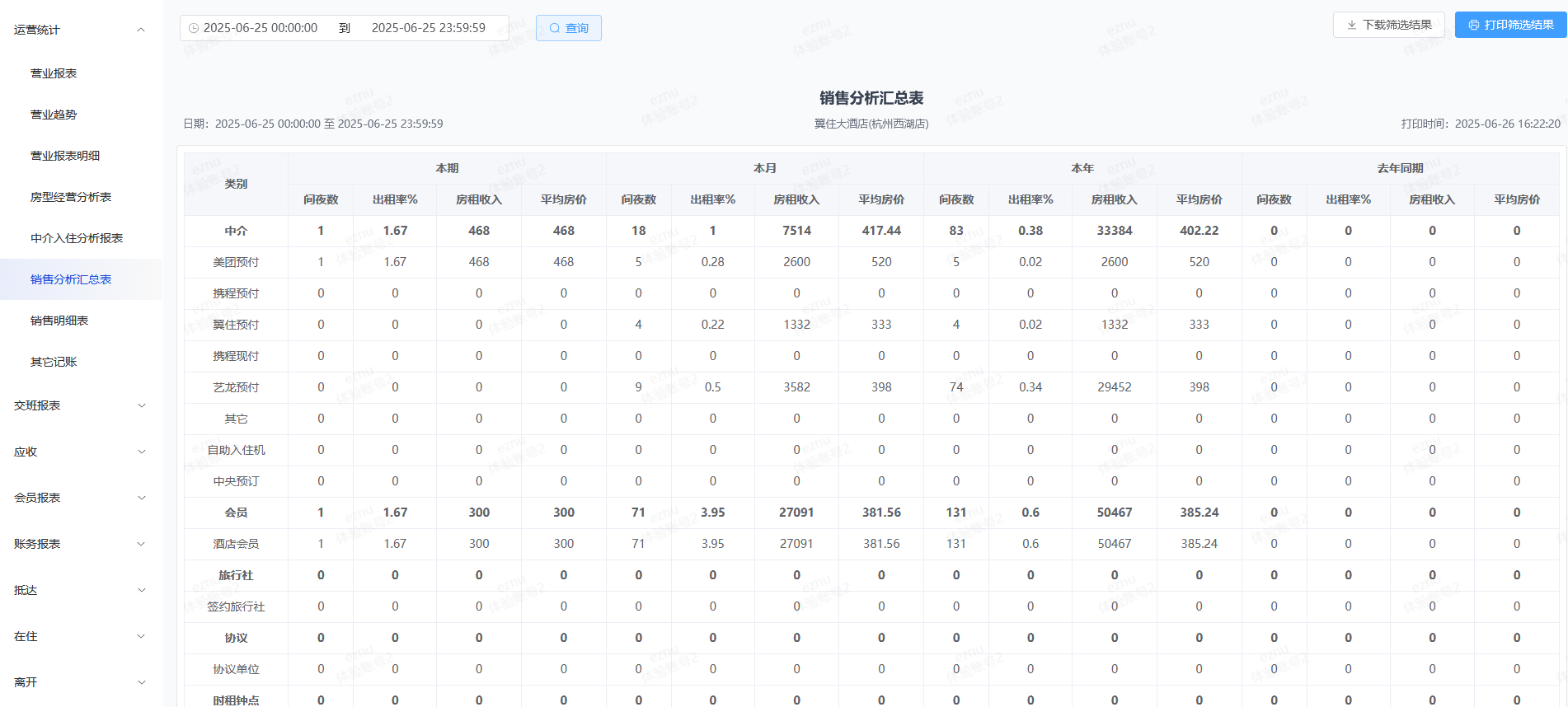Click the 3582 艺龙预付 monthly revenue cell
The width and height of the screenshot is (1568, 707).
pos(796,387)
